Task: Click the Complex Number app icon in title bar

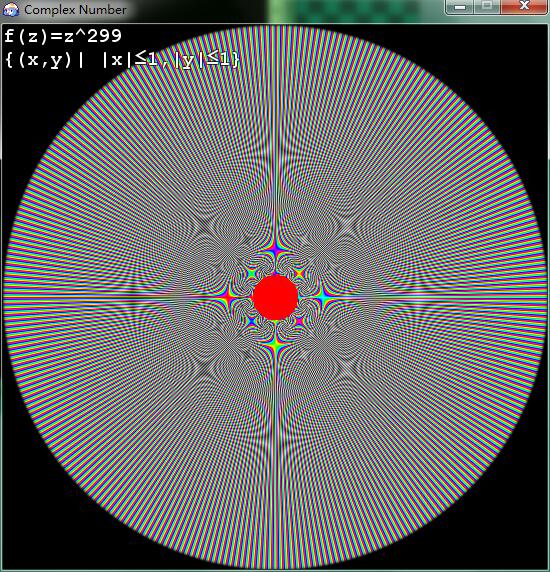Action: [10, 9]
